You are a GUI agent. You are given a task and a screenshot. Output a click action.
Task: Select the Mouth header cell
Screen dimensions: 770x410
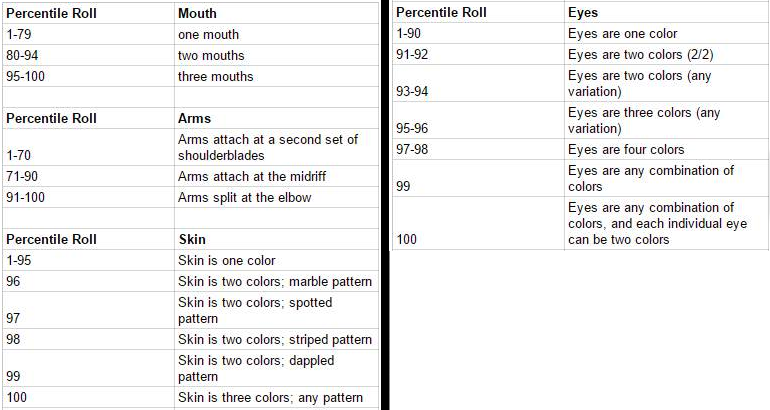coord(276,13)
